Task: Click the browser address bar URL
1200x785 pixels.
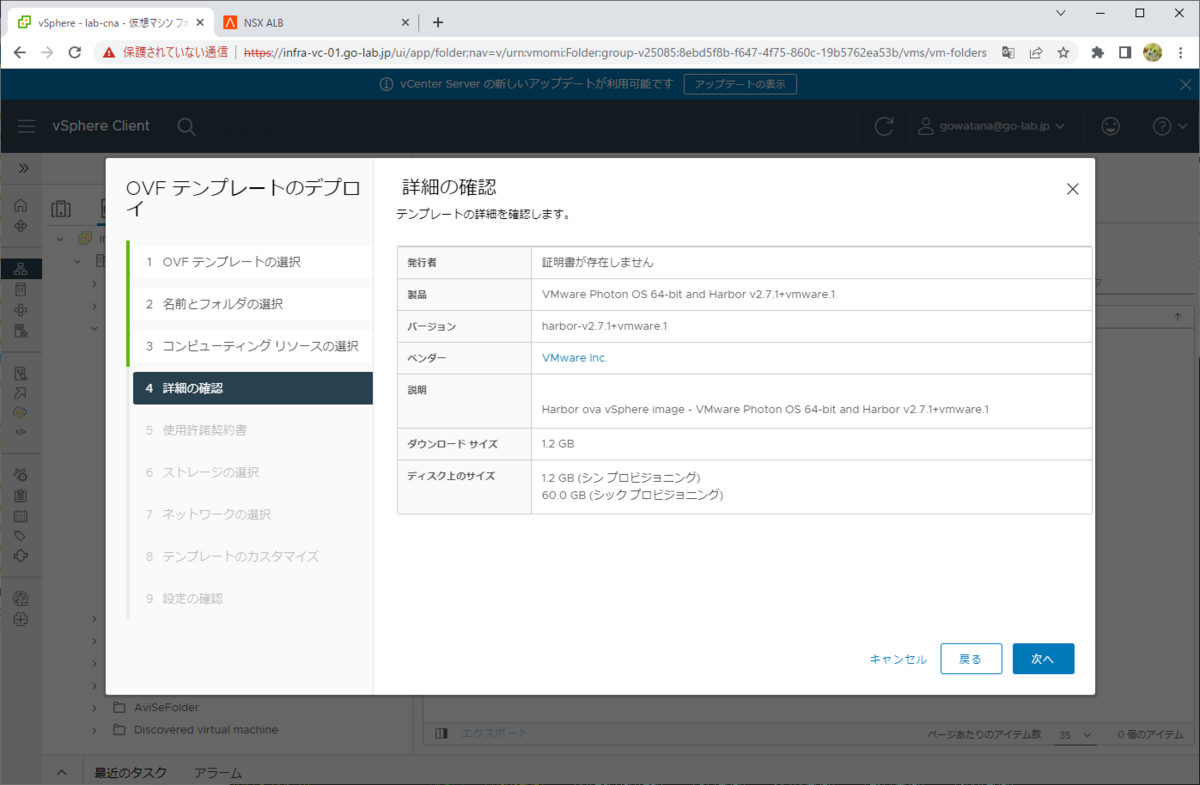Action: (615, 52)
